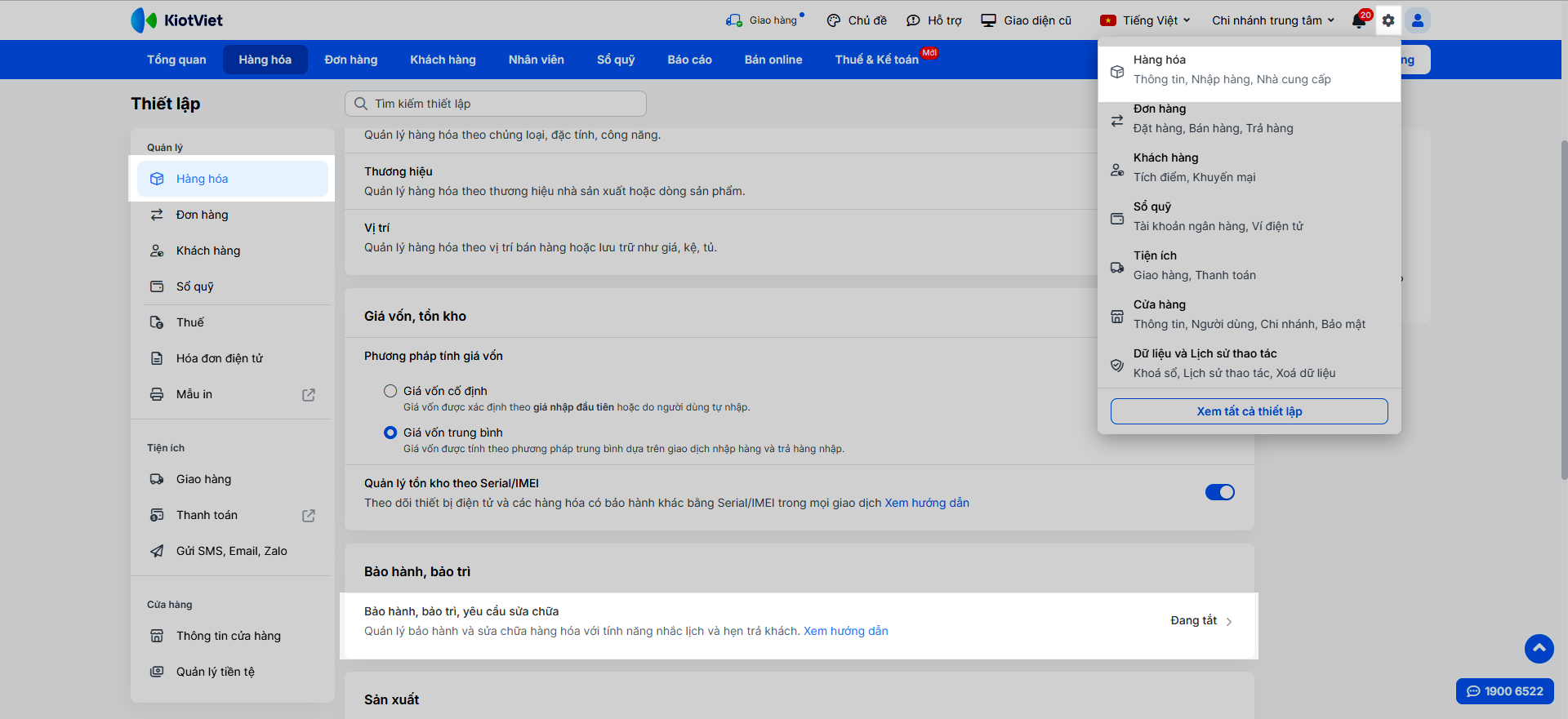
Task: Click the Khách hàng person icon in sidebar
Action: coord(157,251)
